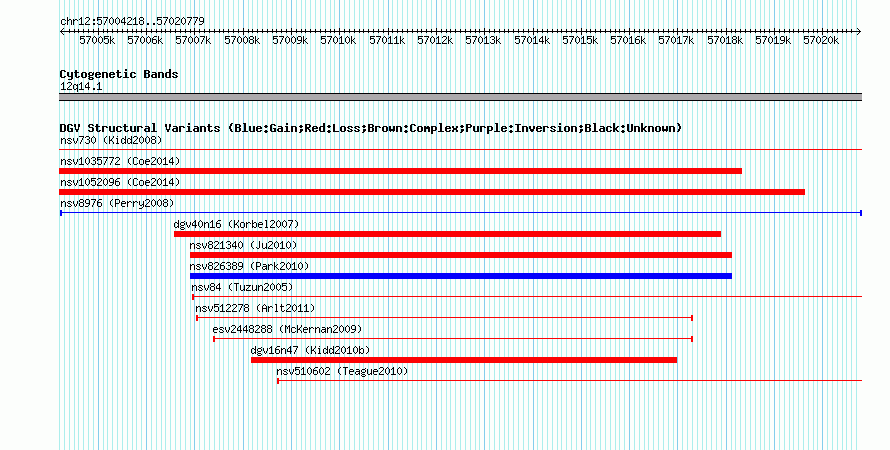Click the DGV Structural Variants track title
This screenshot has height=450, width=890.
tap(371, 128)
